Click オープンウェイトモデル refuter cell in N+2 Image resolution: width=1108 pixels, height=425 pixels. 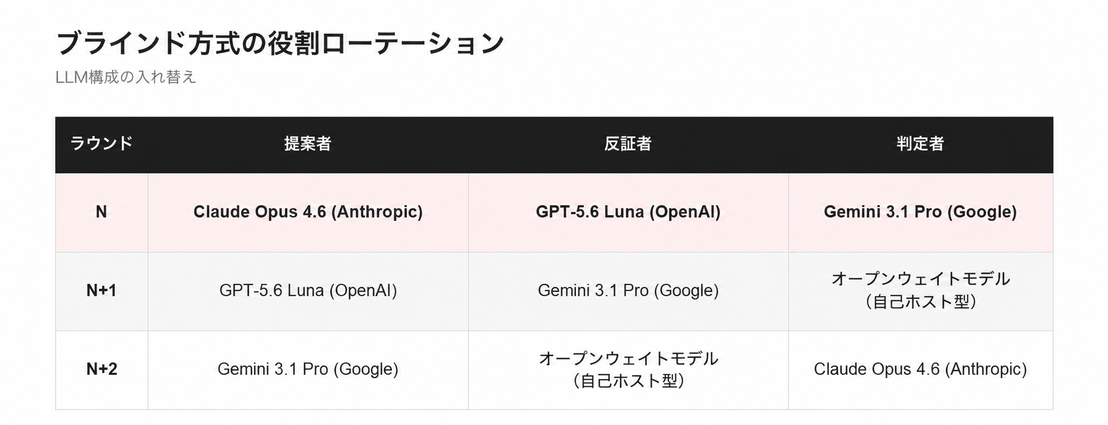[628, 369]
